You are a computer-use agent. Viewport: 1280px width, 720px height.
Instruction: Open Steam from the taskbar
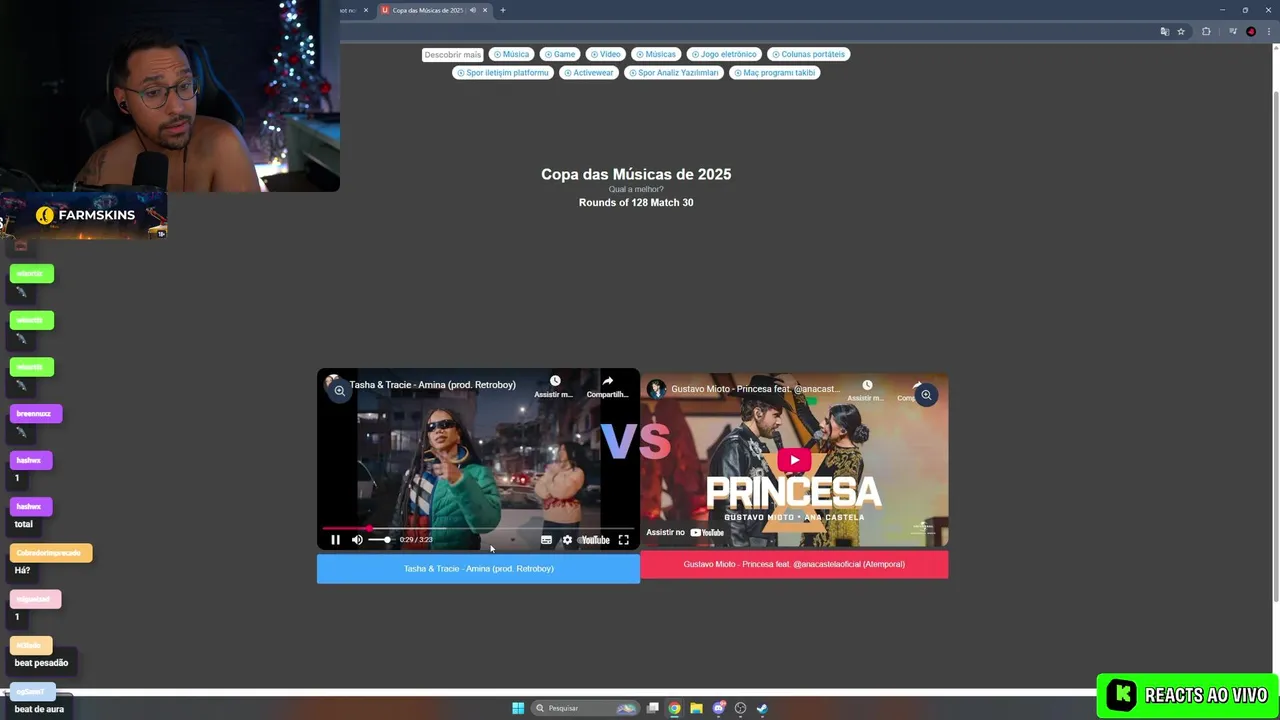[762, 708]
